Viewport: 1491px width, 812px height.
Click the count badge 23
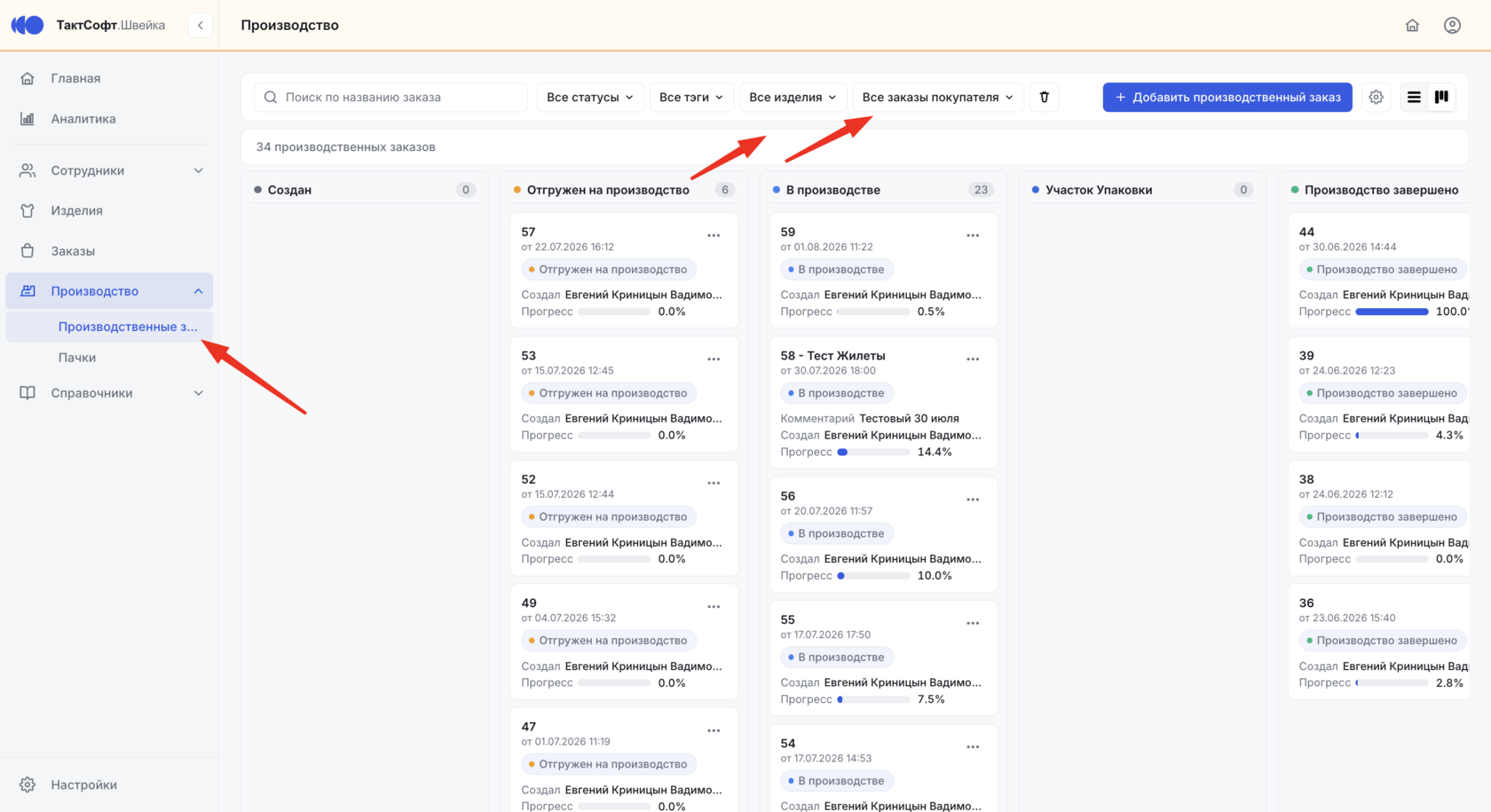[981, 190]
